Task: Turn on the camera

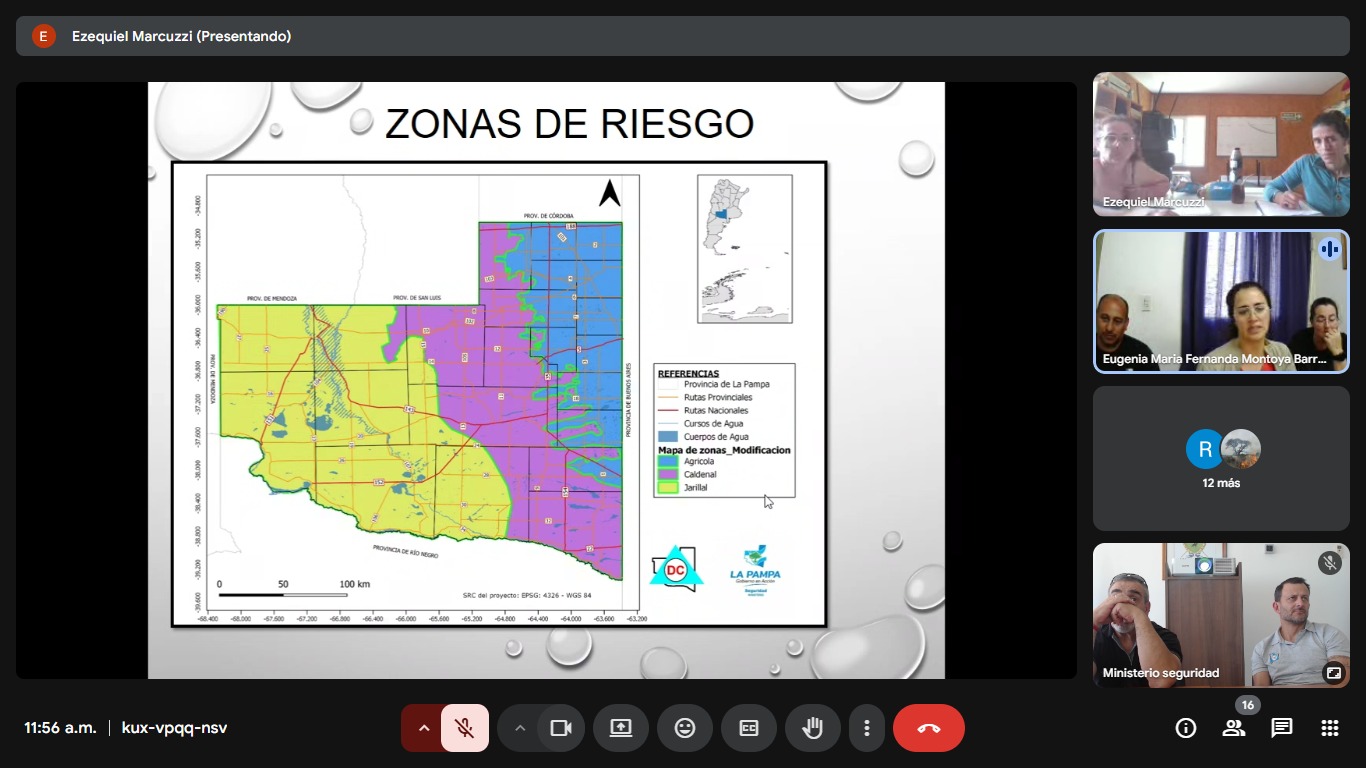Action: click(x=561, y=728)
